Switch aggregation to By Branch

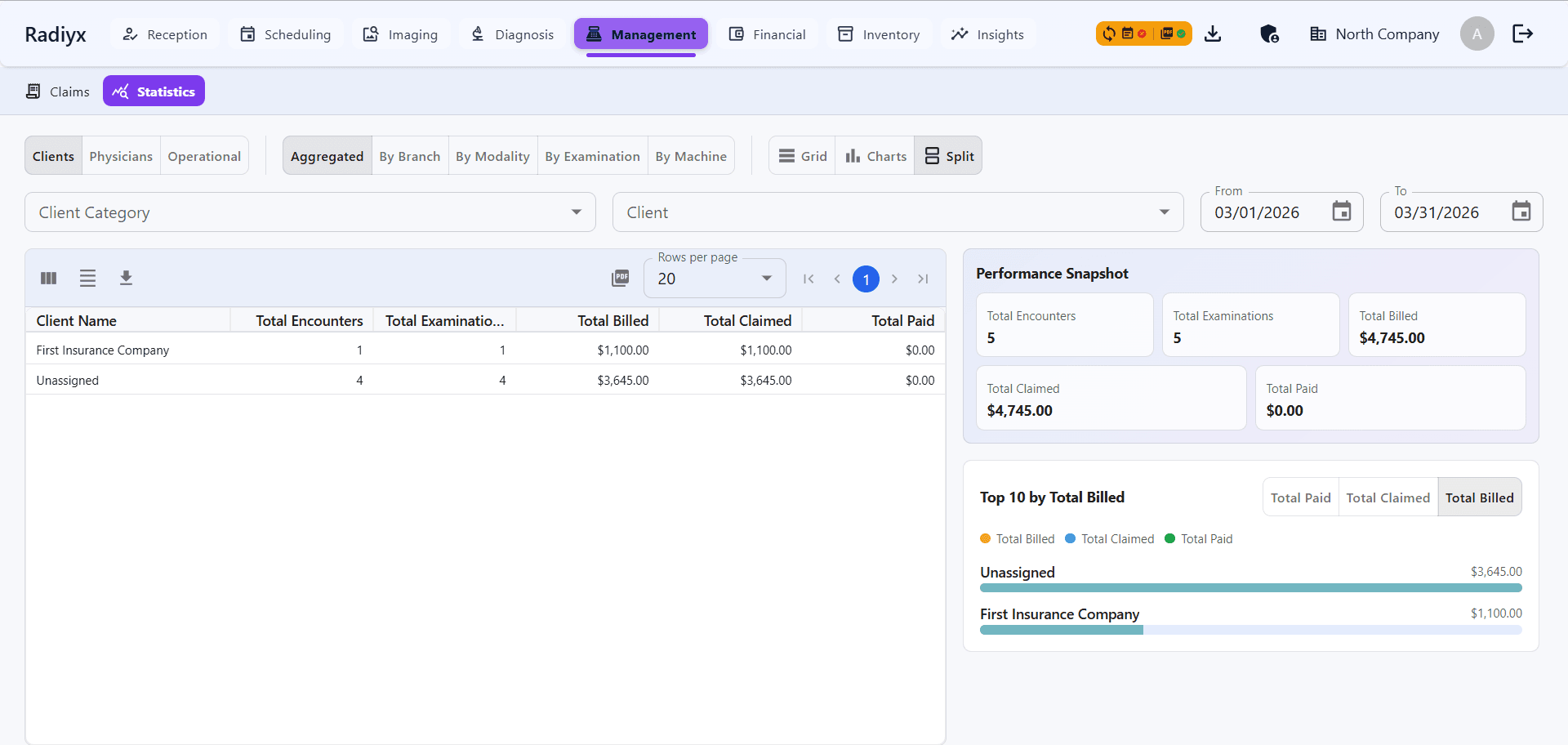click(x=410, y=156)
